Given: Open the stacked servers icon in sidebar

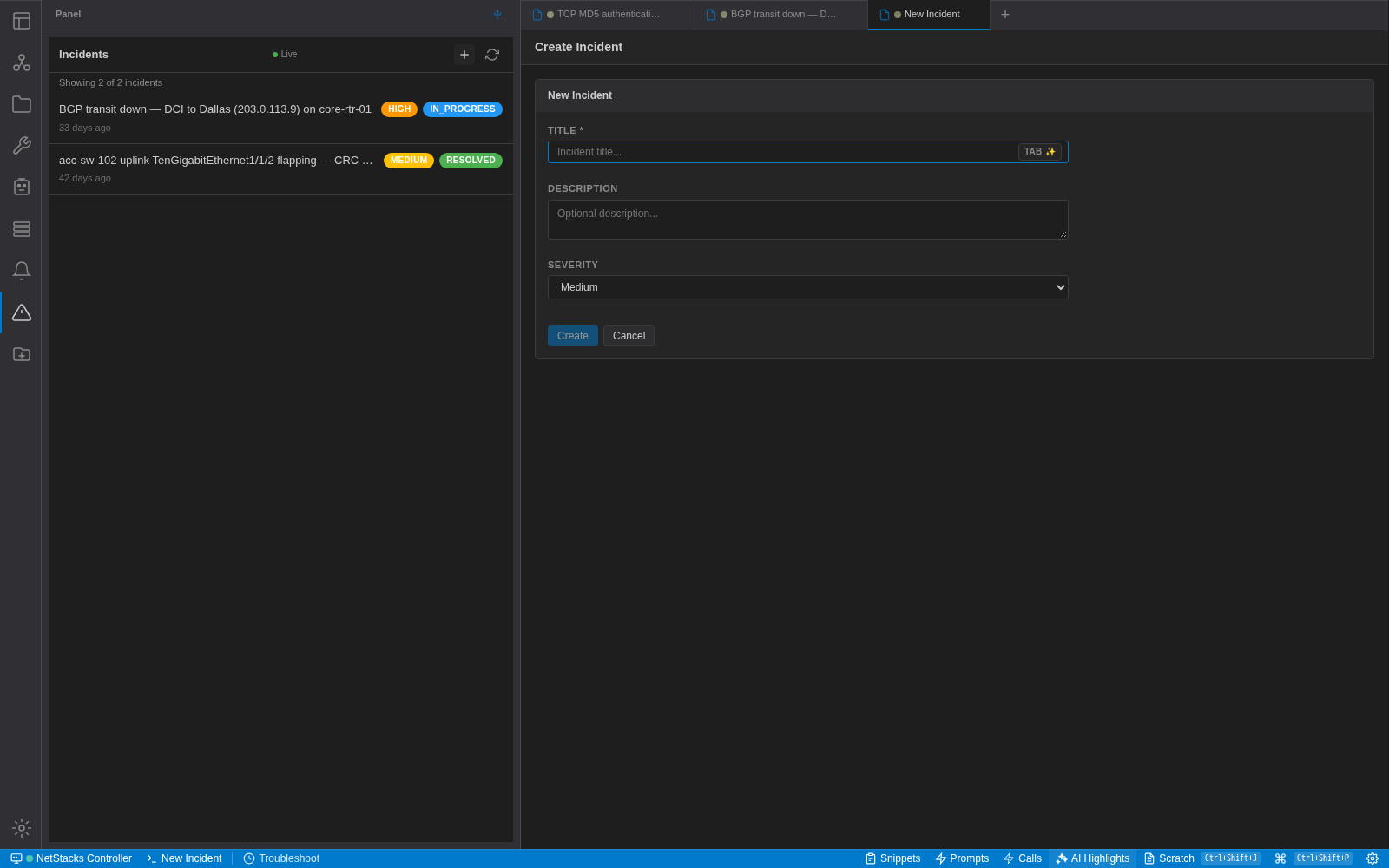Looking at the screenshot, I should [x=22, y=229].
